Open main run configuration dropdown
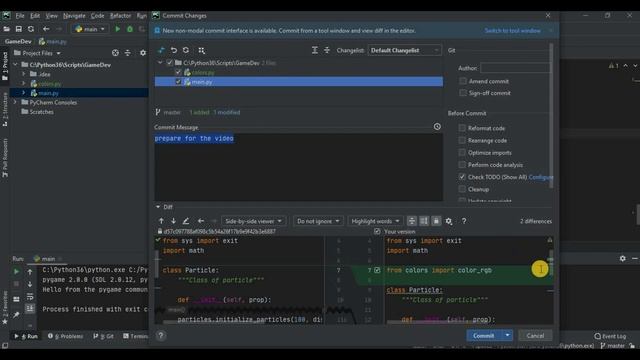 (90, 29)
